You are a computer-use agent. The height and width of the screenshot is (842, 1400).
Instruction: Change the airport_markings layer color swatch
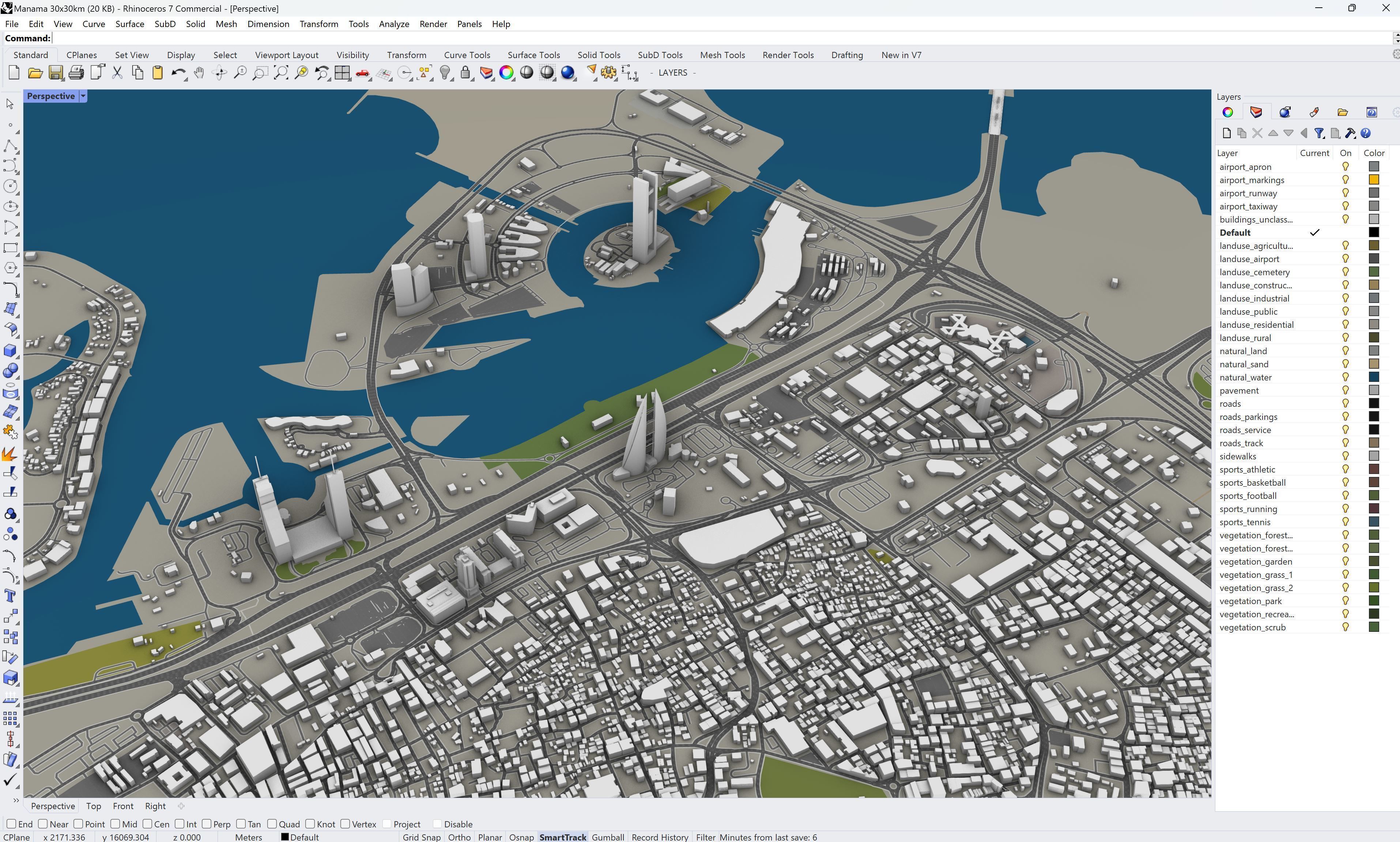pyautogui.click(x=1373, y=179)
